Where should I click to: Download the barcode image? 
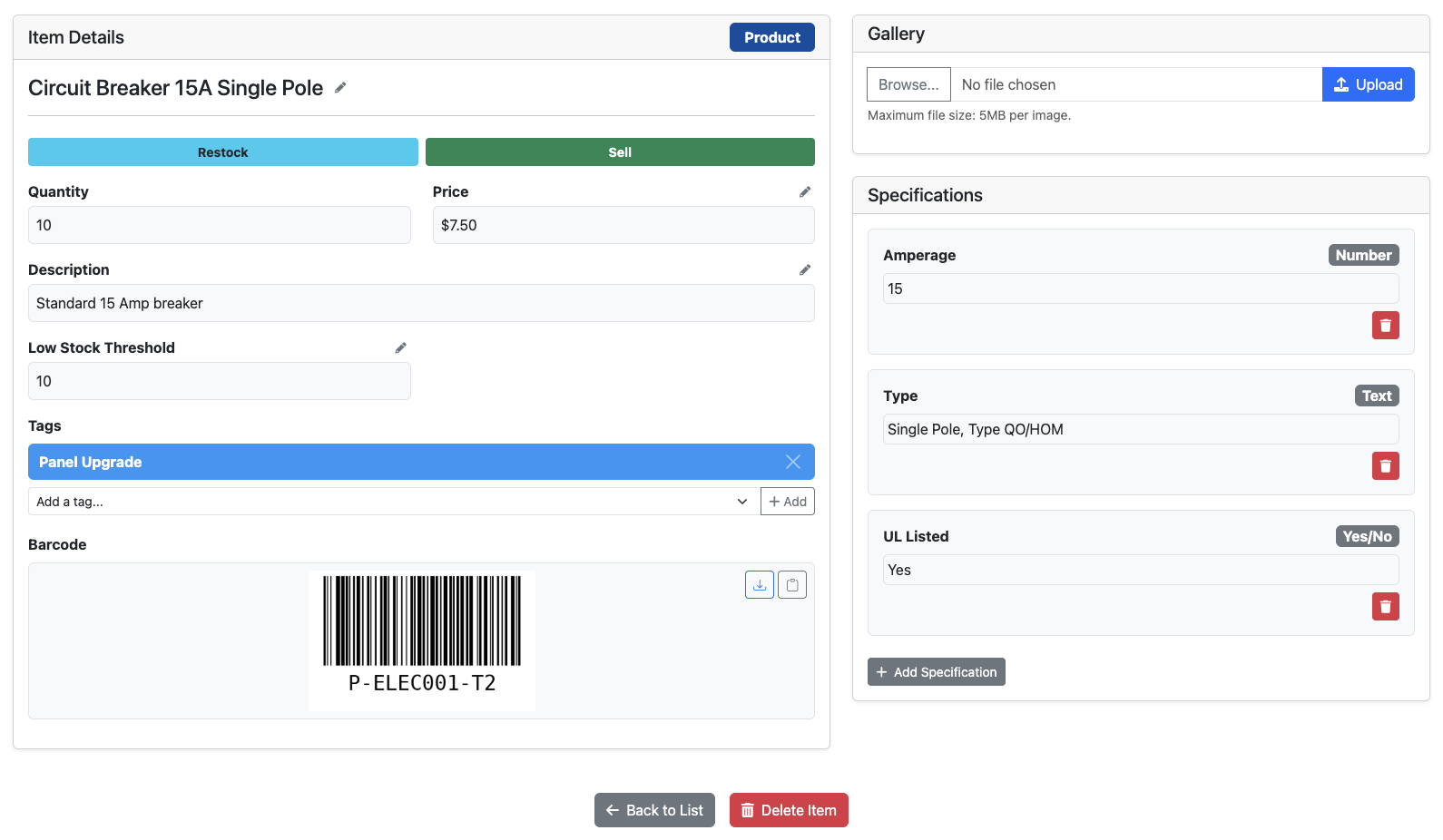[x=760, y=585]
